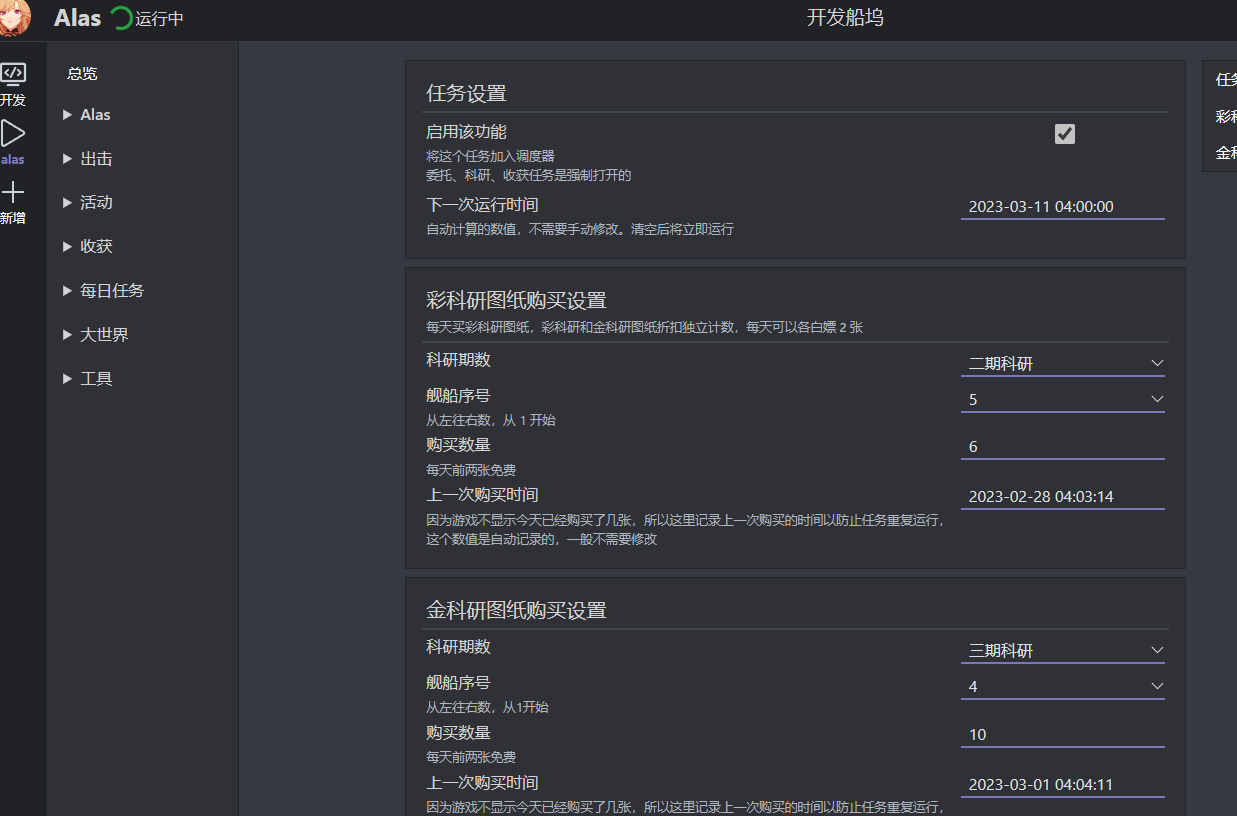This screenshot has width=1237, height=816.
Task: Click the 任务设置 section heading
Action: click(x=466, y=94)
